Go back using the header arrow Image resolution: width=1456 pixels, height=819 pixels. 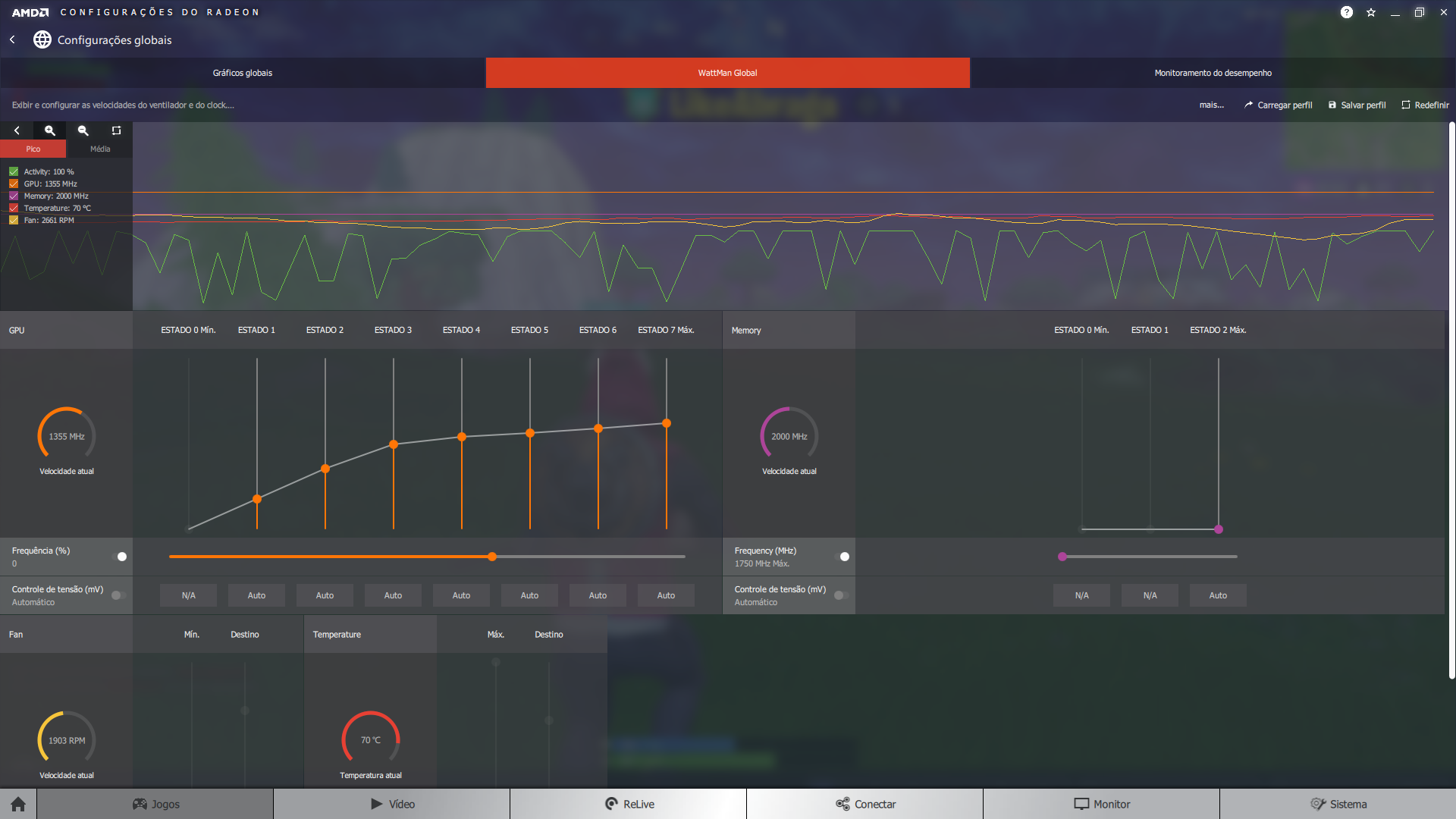[x=12, y=39]
